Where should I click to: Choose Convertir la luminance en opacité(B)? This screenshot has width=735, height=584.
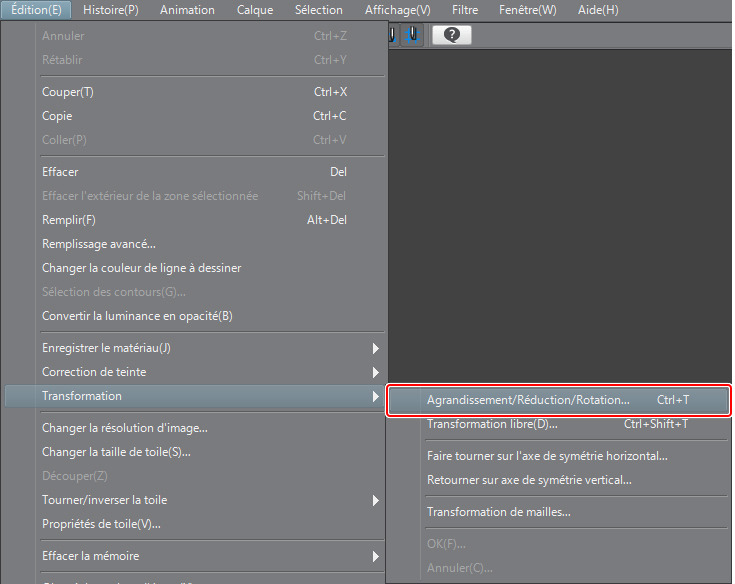click(195, 316)
